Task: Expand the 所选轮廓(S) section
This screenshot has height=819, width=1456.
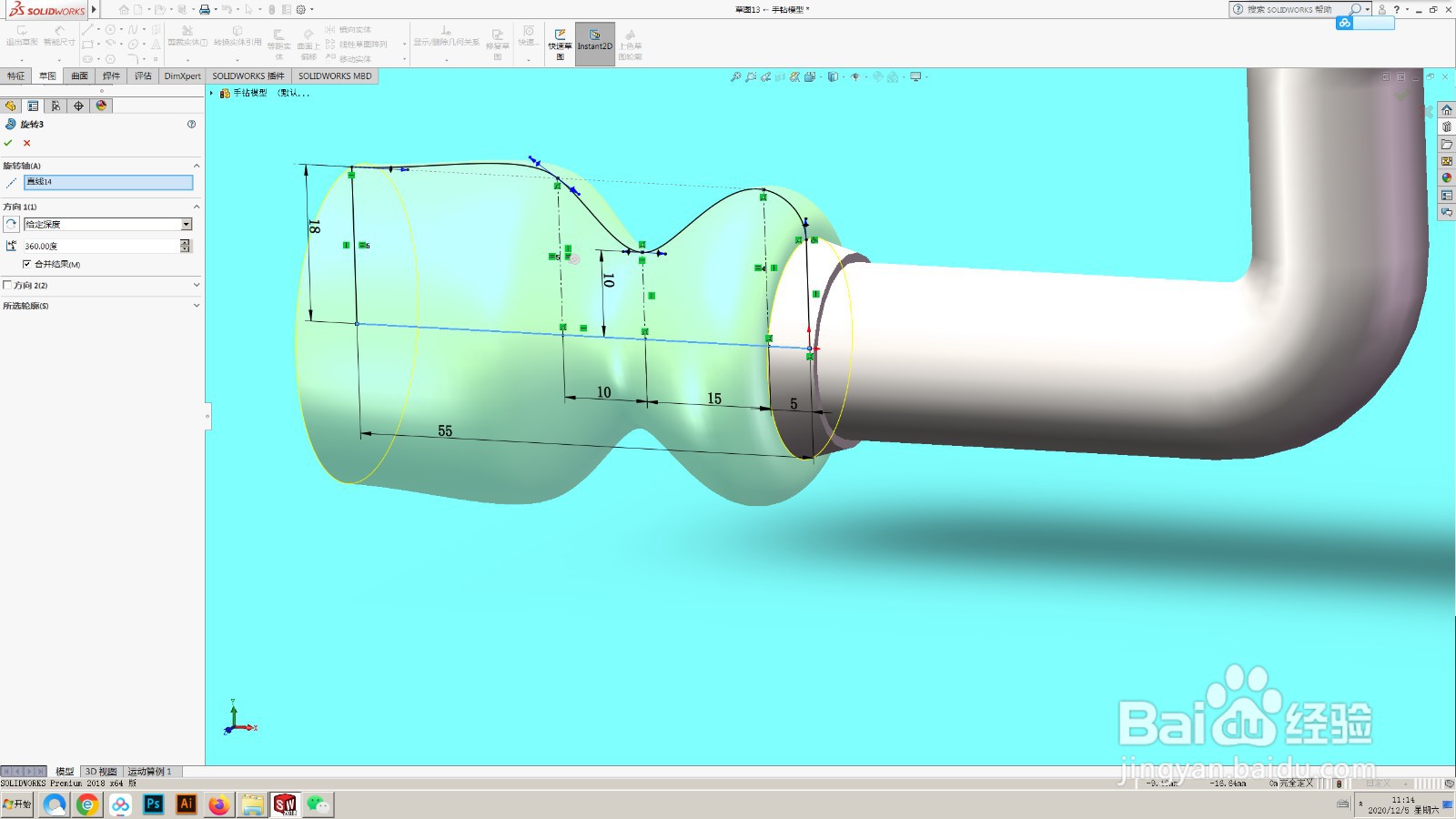Action: click(197, 306)
